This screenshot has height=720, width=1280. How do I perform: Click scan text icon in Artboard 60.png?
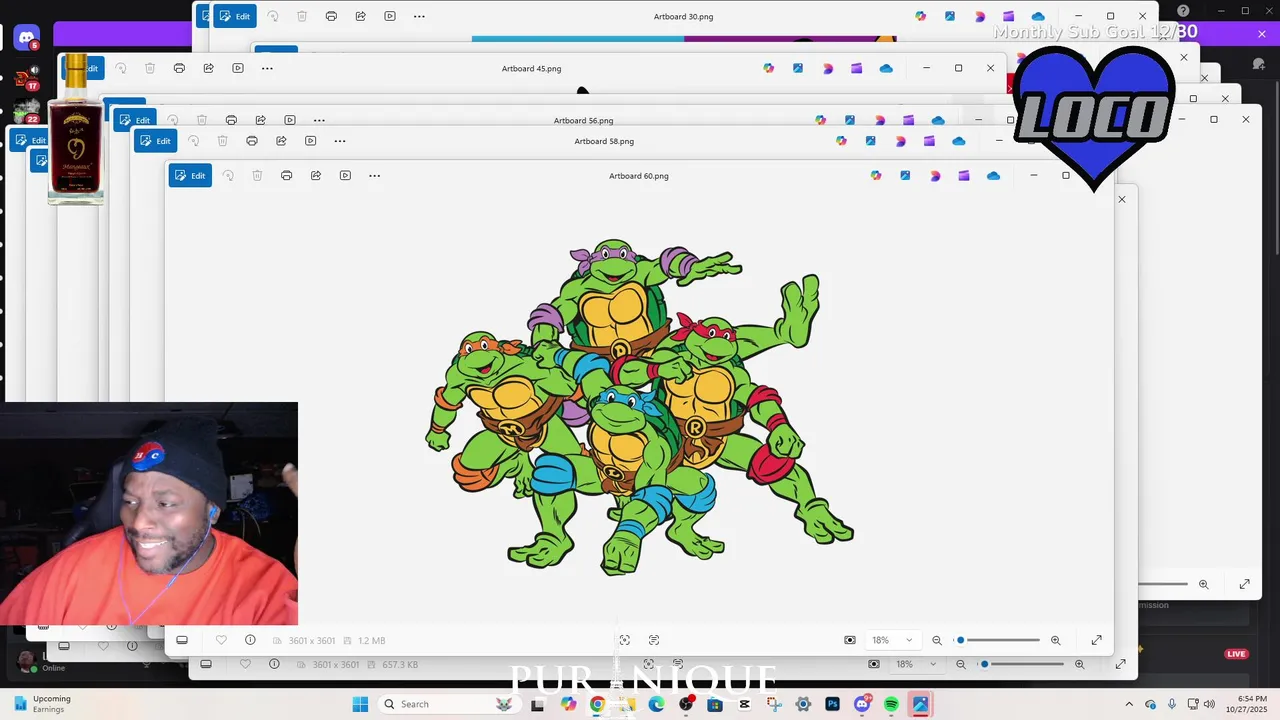click(x=654, y=640)
